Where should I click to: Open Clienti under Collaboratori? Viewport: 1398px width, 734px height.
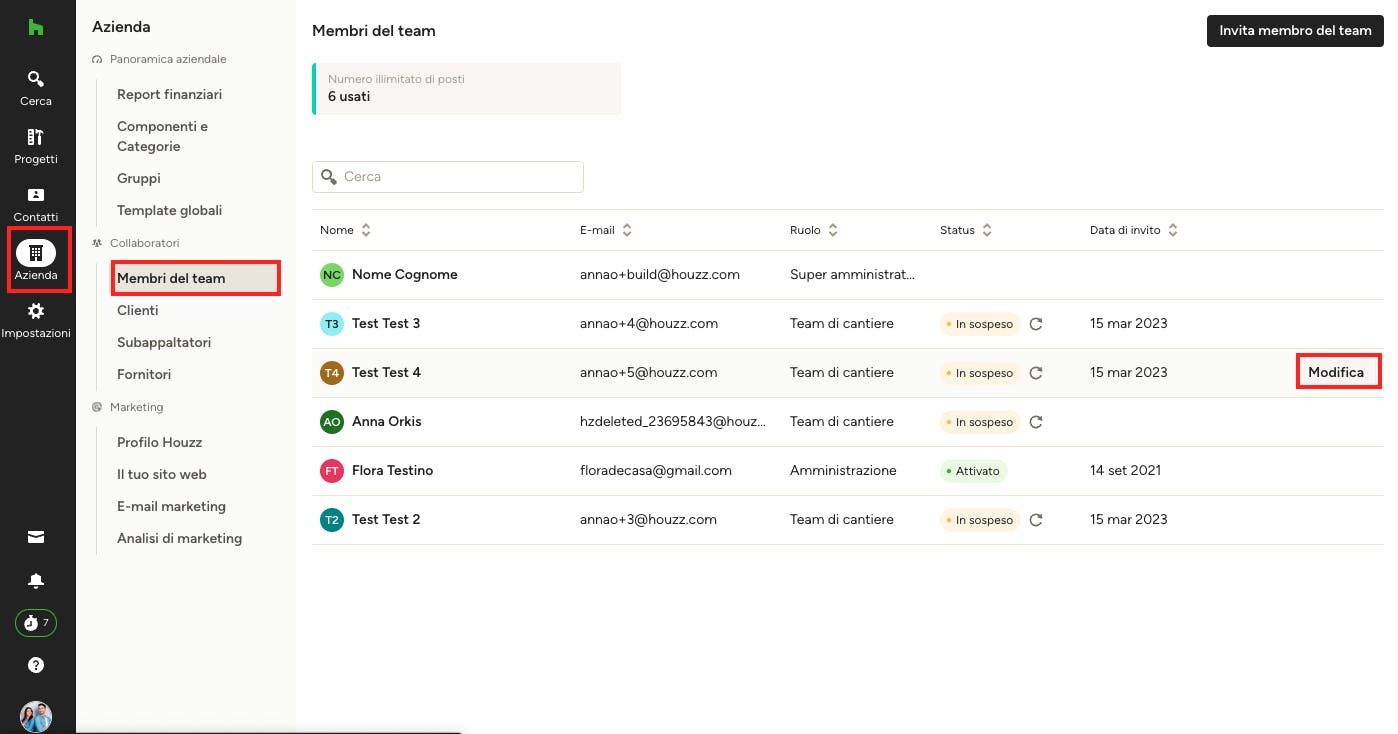[x=137, y=310]
